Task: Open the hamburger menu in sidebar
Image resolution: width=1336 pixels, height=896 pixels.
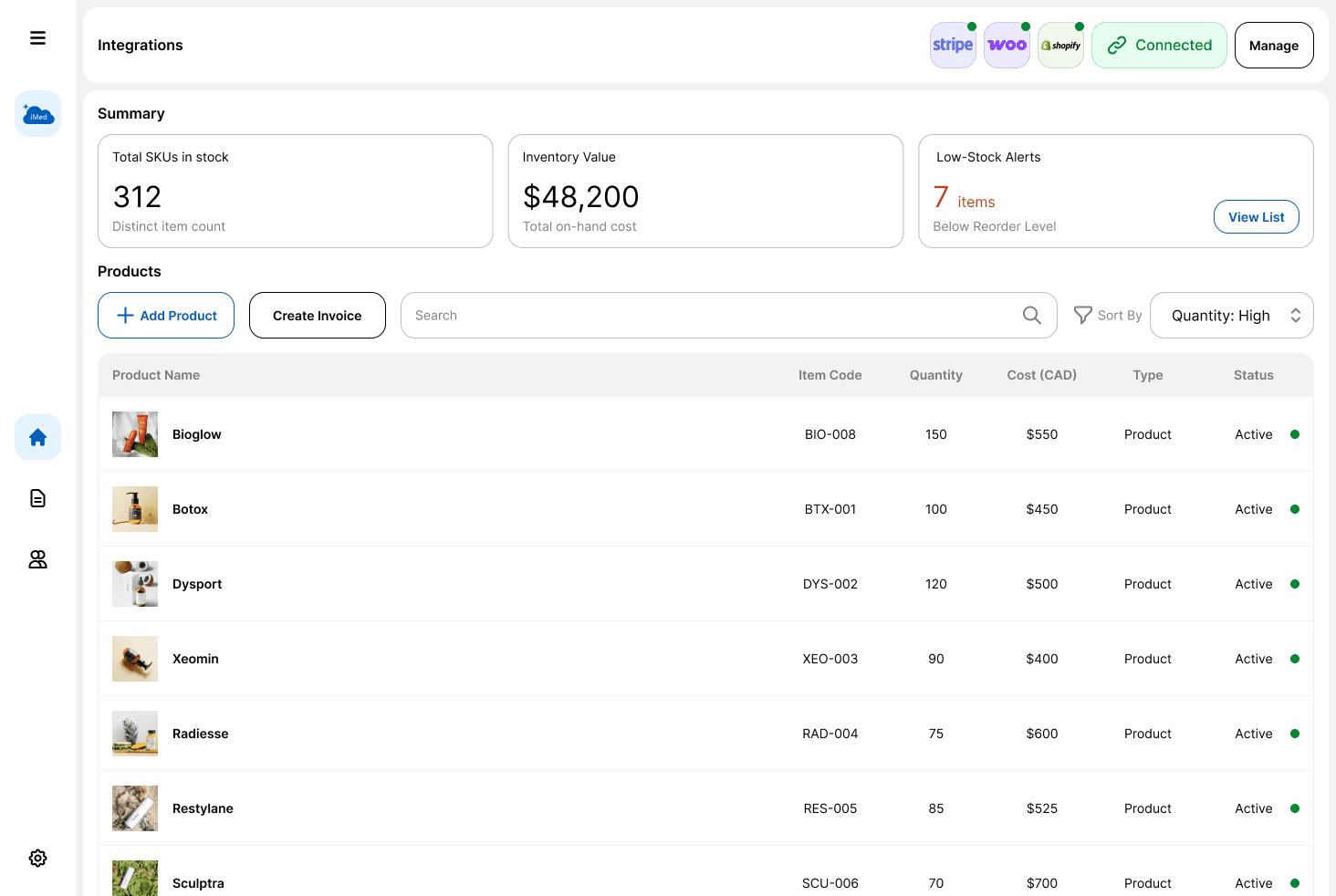Action: coord(37,38)
